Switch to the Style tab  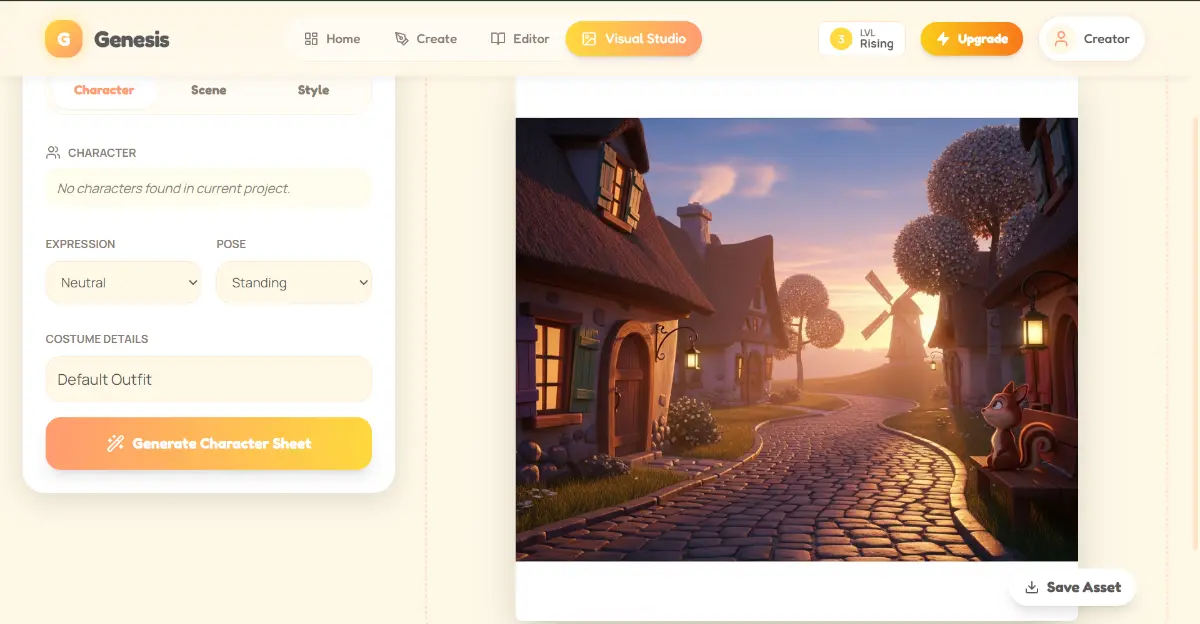313,90
